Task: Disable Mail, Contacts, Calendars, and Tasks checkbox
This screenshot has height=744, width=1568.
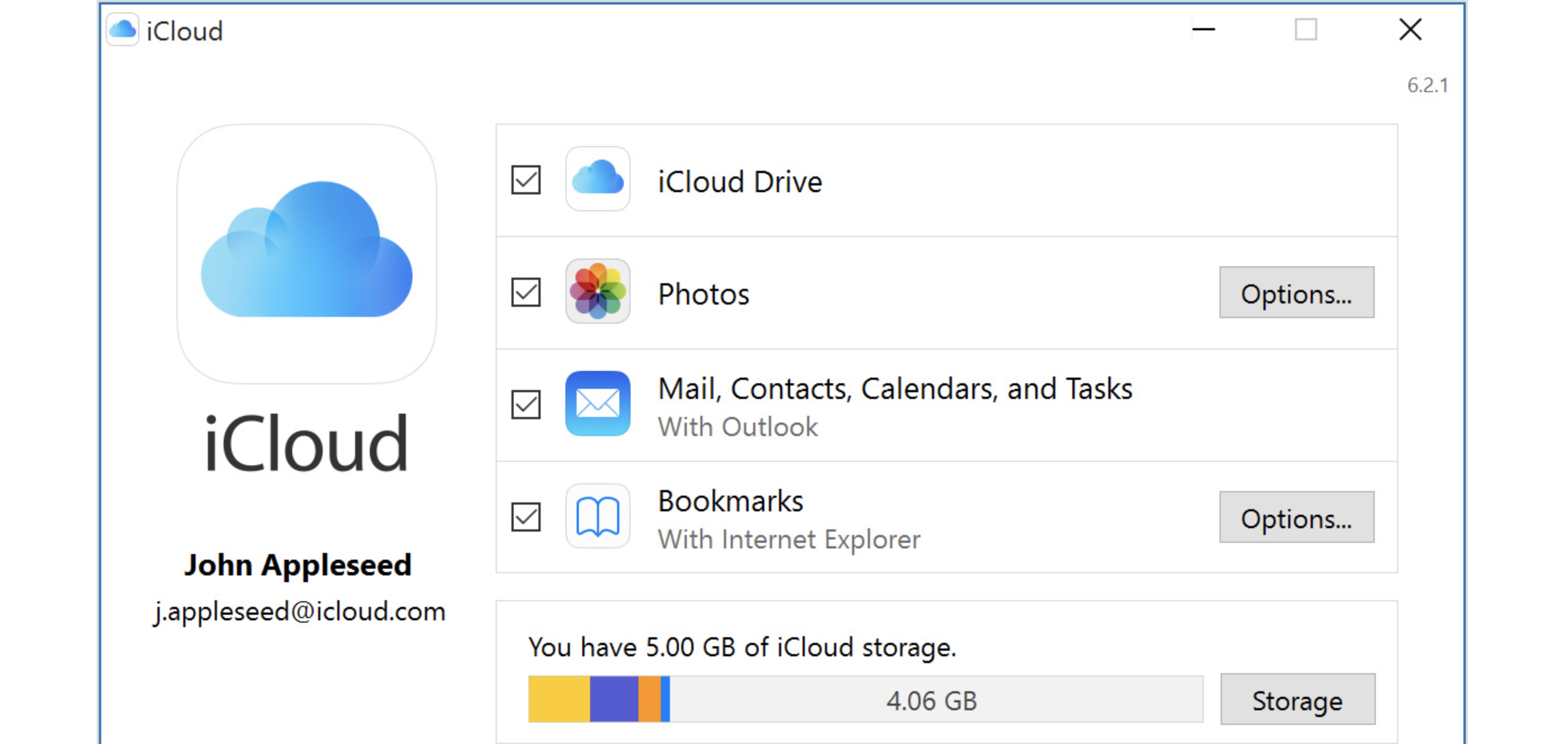Action: [525, 404]
